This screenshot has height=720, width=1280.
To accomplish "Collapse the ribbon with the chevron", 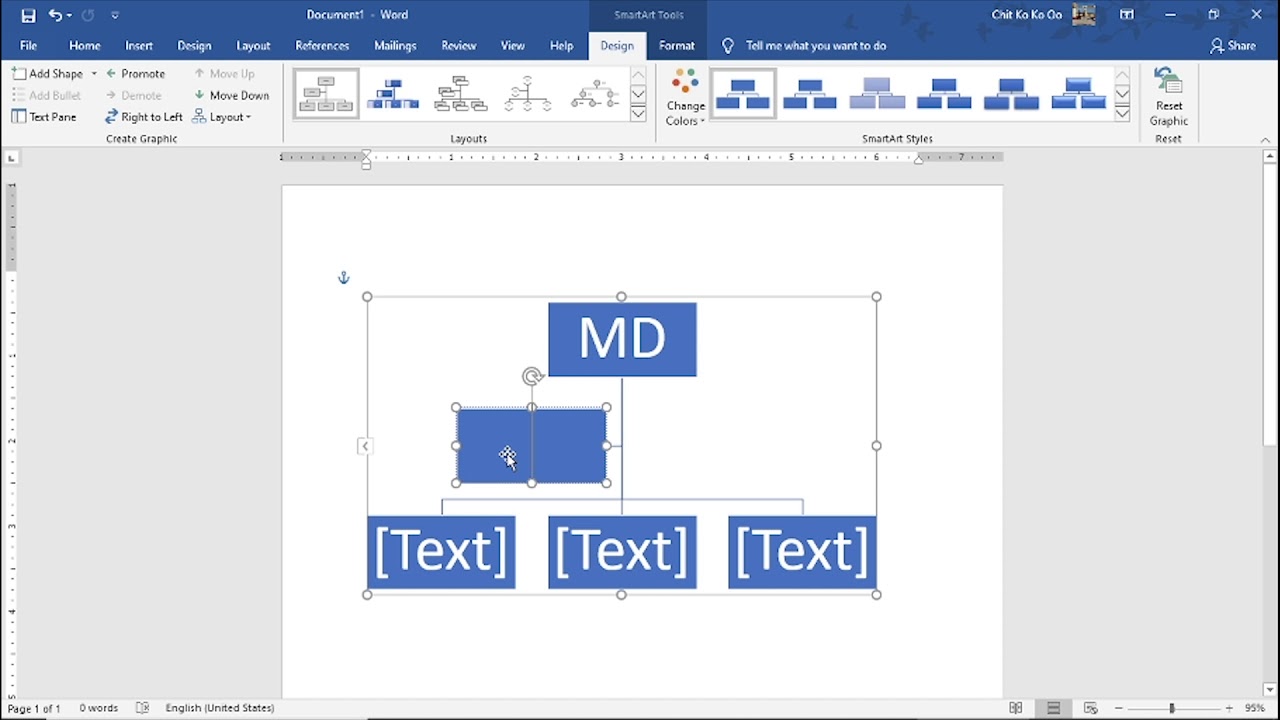I will coord(1266,140).
